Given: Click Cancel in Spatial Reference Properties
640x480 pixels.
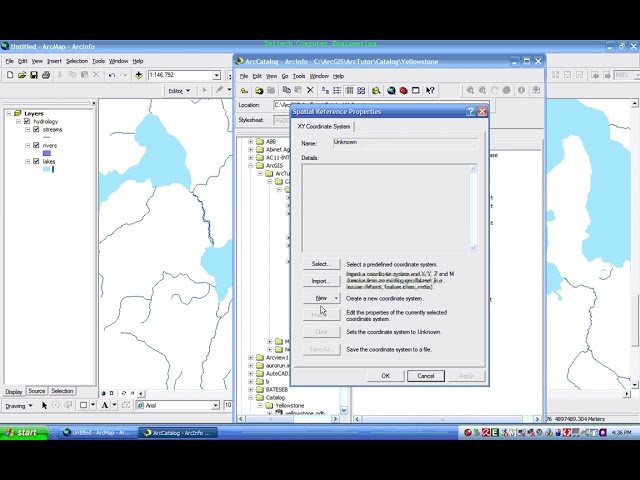Looking at the screenshot, I should coord(426,376).
